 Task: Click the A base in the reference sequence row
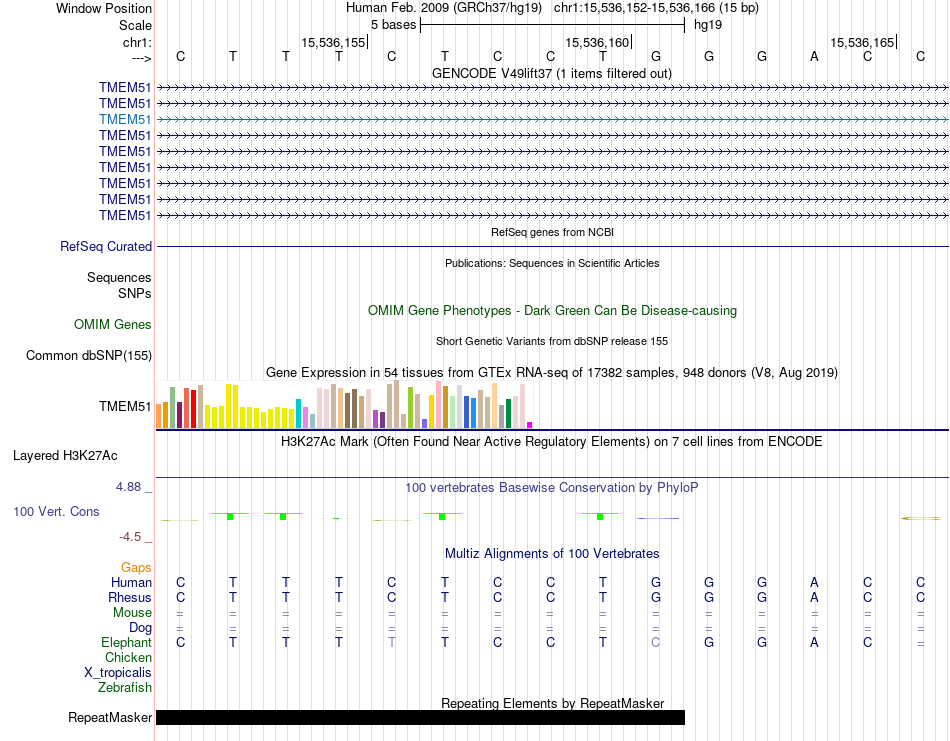[x=814, y=56]
